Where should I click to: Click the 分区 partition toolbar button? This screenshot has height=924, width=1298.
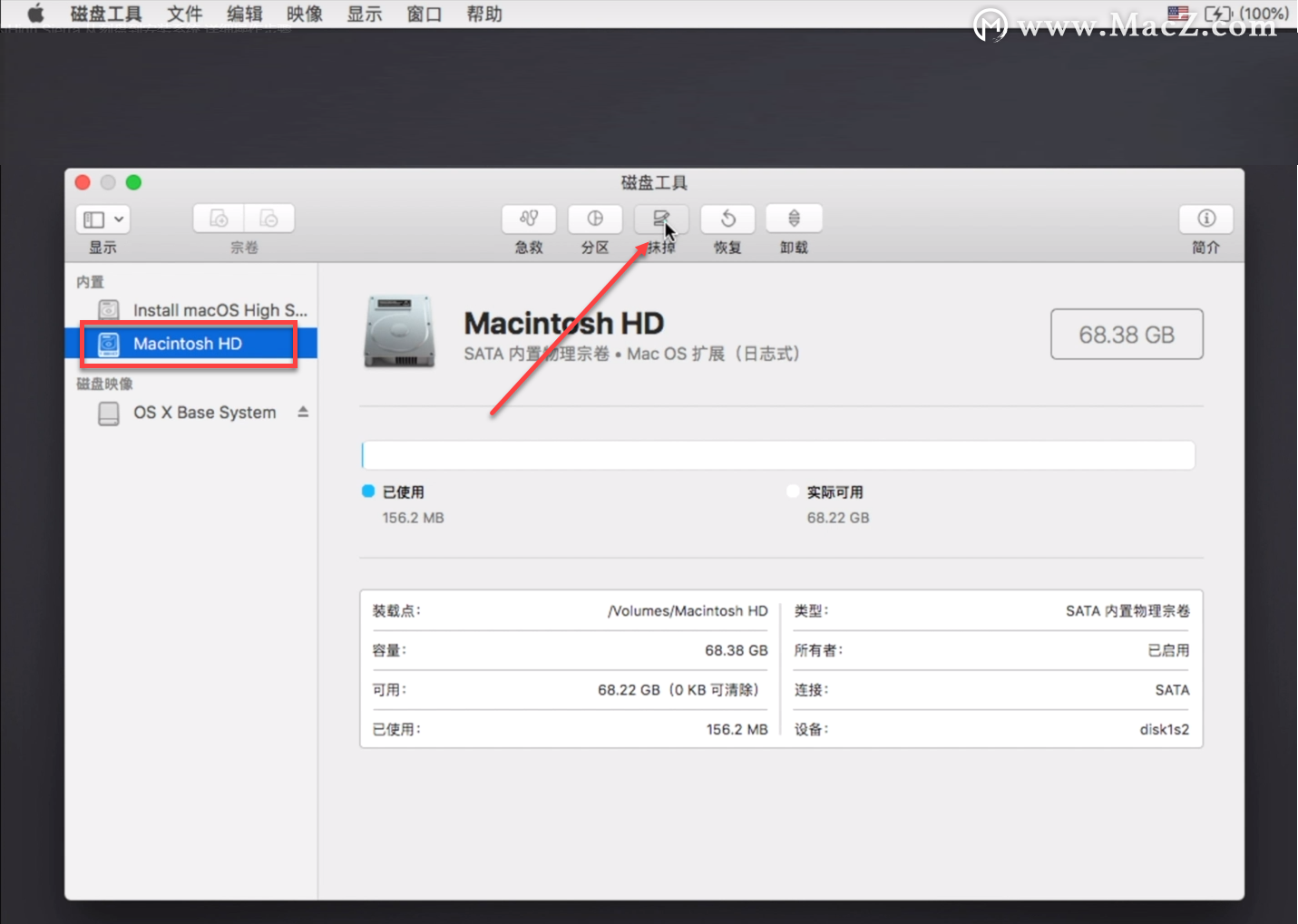point(595,219)
